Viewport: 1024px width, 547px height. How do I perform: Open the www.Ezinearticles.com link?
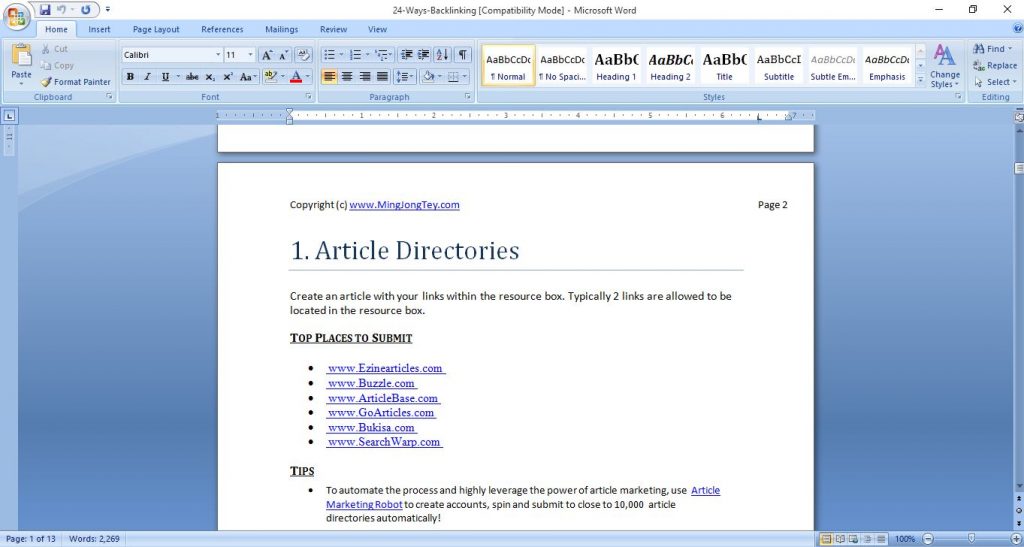[x=385, y=368]
